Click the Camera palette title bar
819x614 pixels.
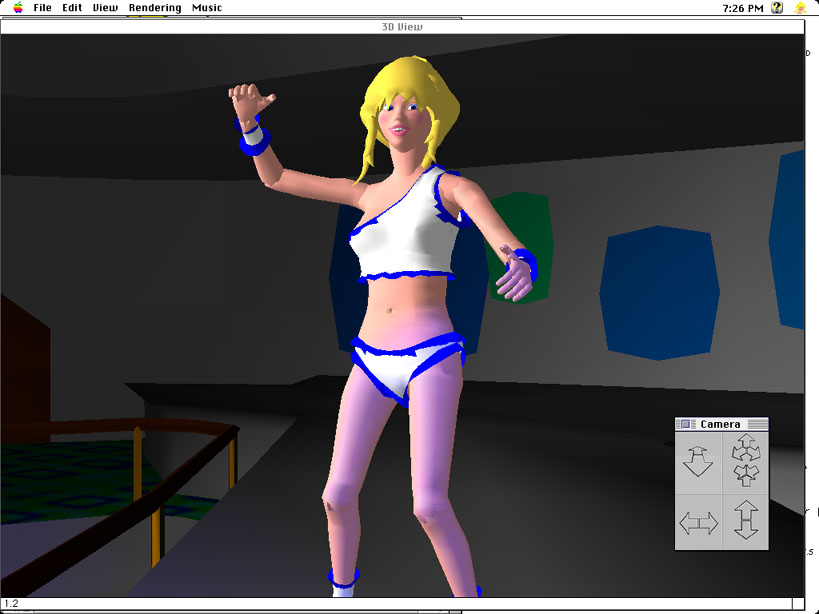pyautogui.click(x=721, y=424)
